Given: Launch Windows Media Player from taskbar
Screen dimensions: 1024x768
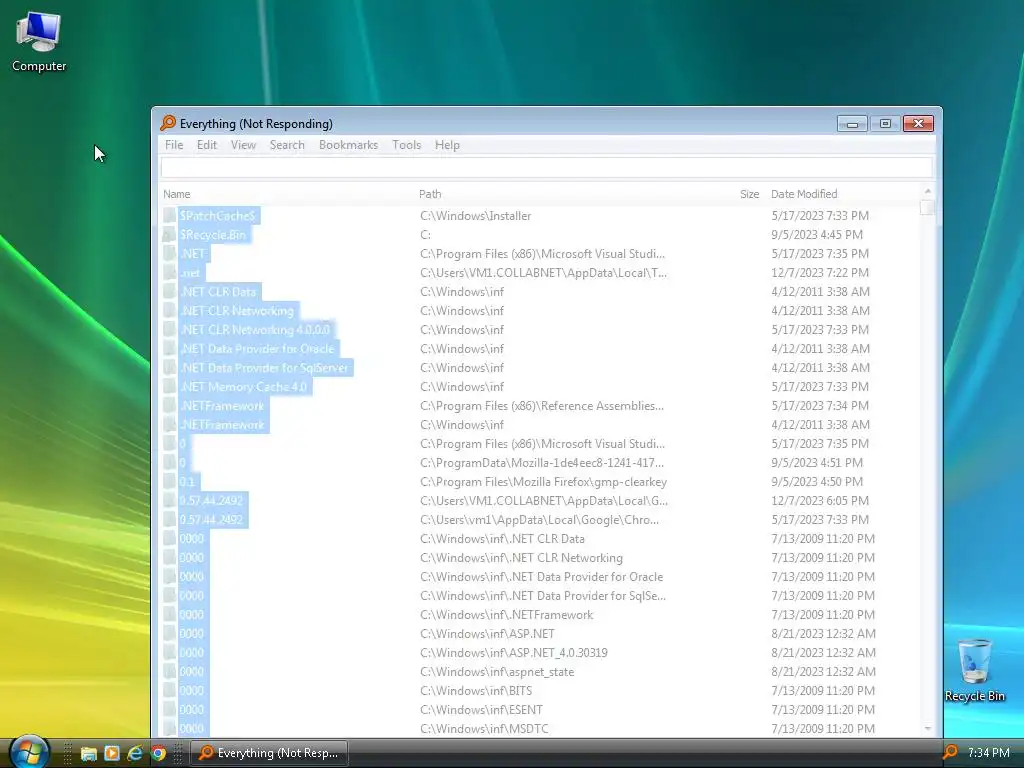Looking at the screenshot, I should (x=112, y=753).
